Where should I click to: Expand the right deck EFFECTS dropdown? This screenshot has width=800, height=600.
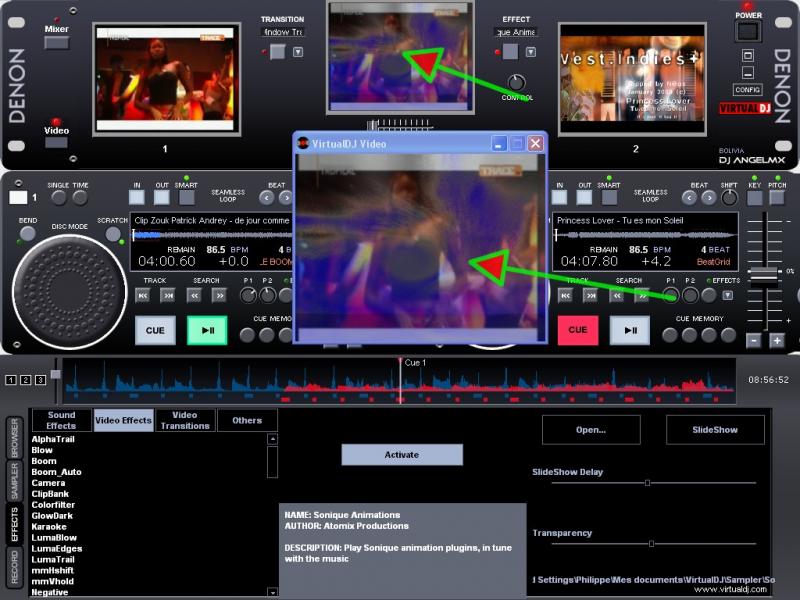(727, 295)
